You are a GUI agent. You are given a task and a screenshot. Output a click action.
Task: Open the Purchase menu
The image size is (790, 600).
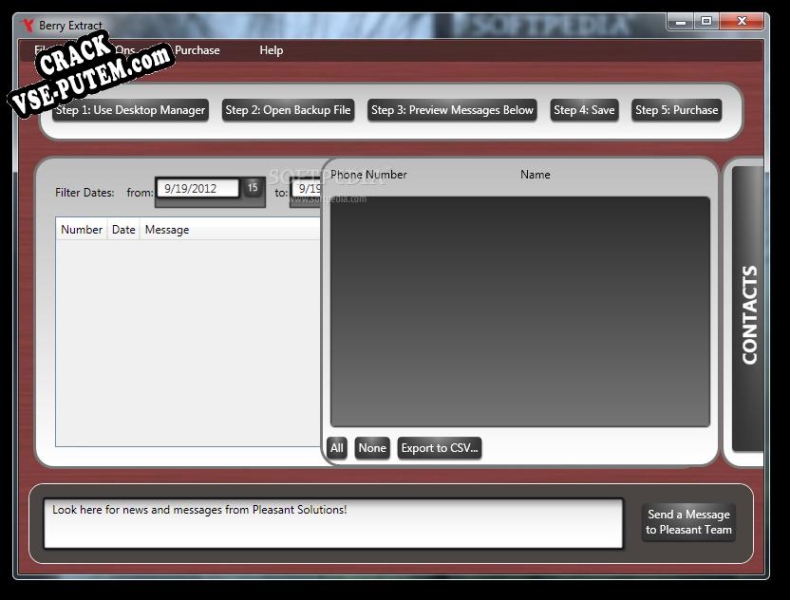coord(197,50)
